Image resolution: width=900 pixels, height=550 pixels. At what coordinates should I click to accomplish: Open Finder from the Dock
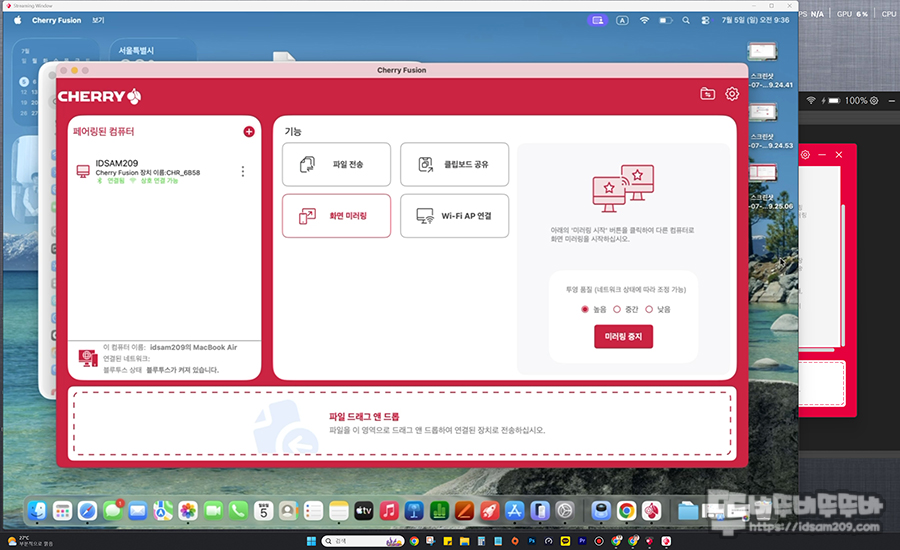click(37, 510)
